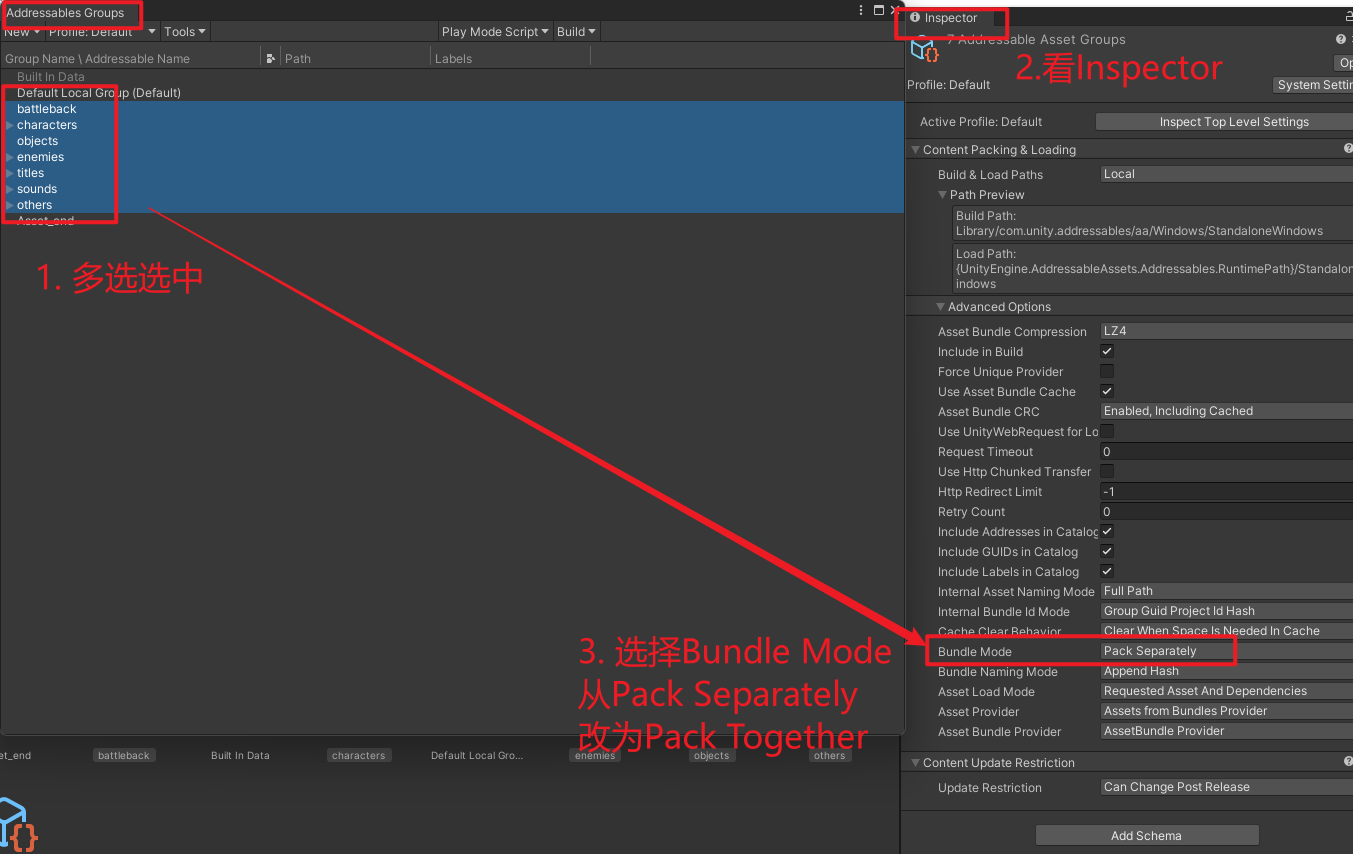Open help for Content Packing & Loading

[x=1348, y=149]
